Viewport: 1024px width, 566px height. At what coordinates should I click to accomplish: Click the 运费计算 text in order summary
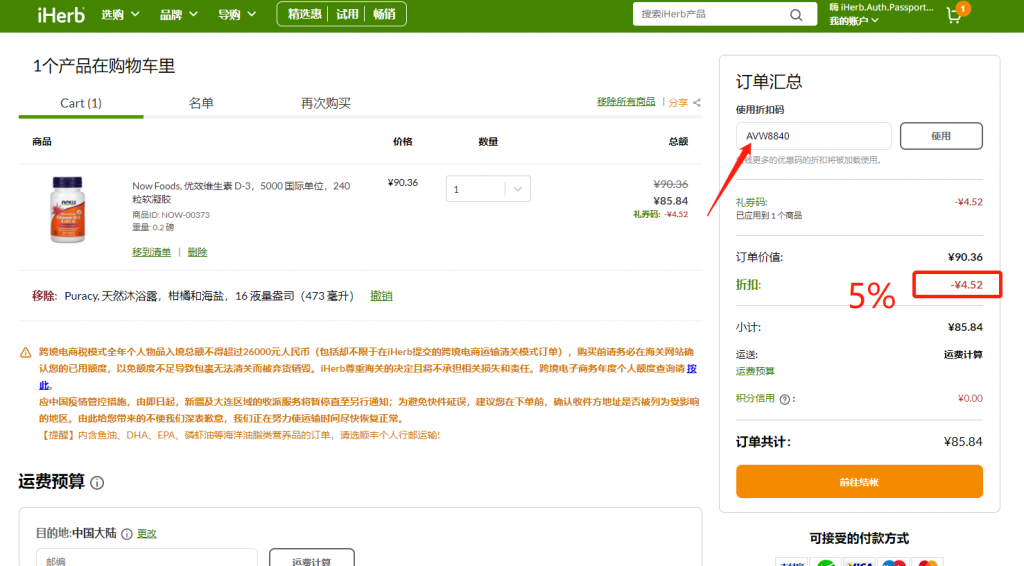[x=963, y=354]
